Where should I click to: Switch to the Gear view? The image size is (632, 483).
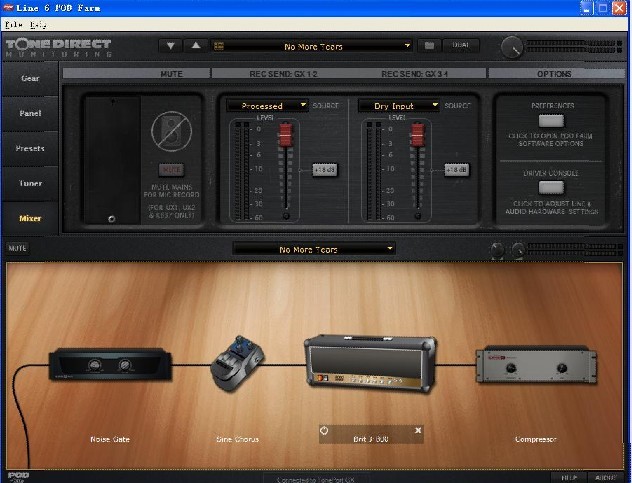(30, 79)
